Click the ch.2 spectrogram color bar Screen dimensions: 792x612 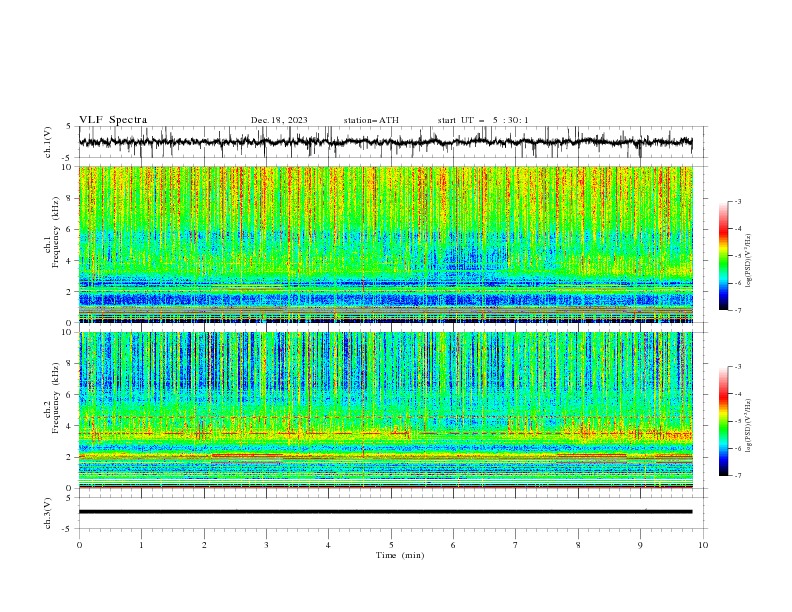pyautogui.click(x=723, y=421)
